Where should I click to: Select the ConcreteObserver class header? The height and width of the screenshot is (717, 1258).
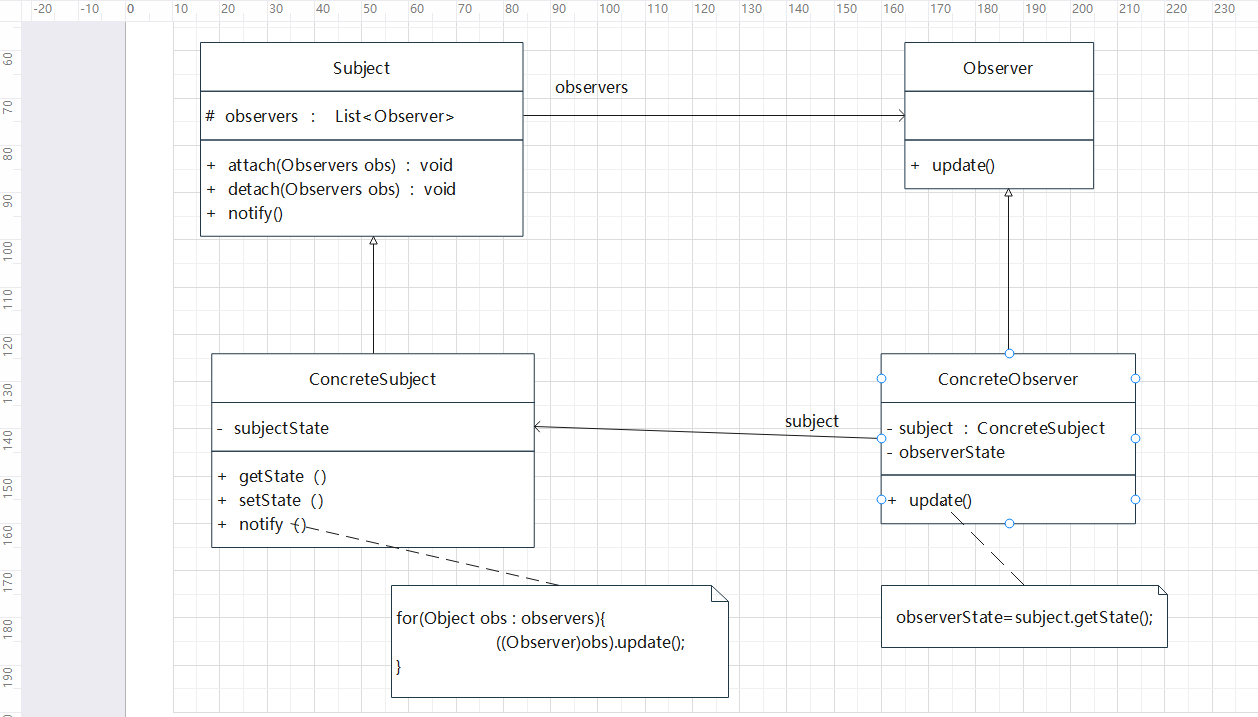1007,379
